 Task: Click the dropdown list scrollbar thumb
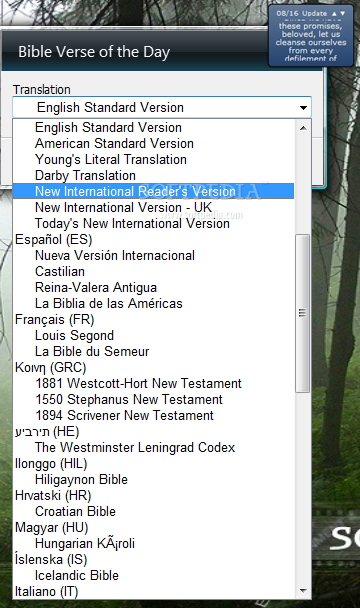point(303,313)
